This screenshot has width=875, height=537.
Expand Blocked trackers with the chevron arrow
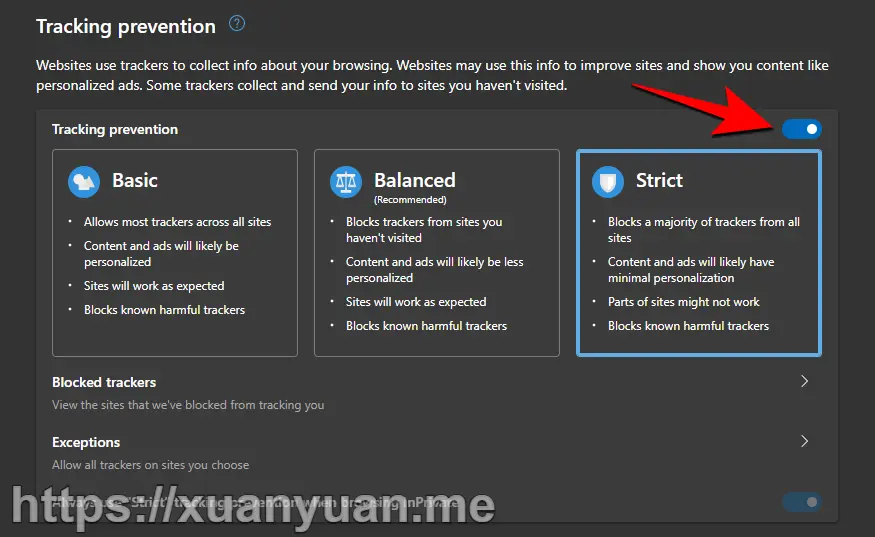(x=804, y=381)
